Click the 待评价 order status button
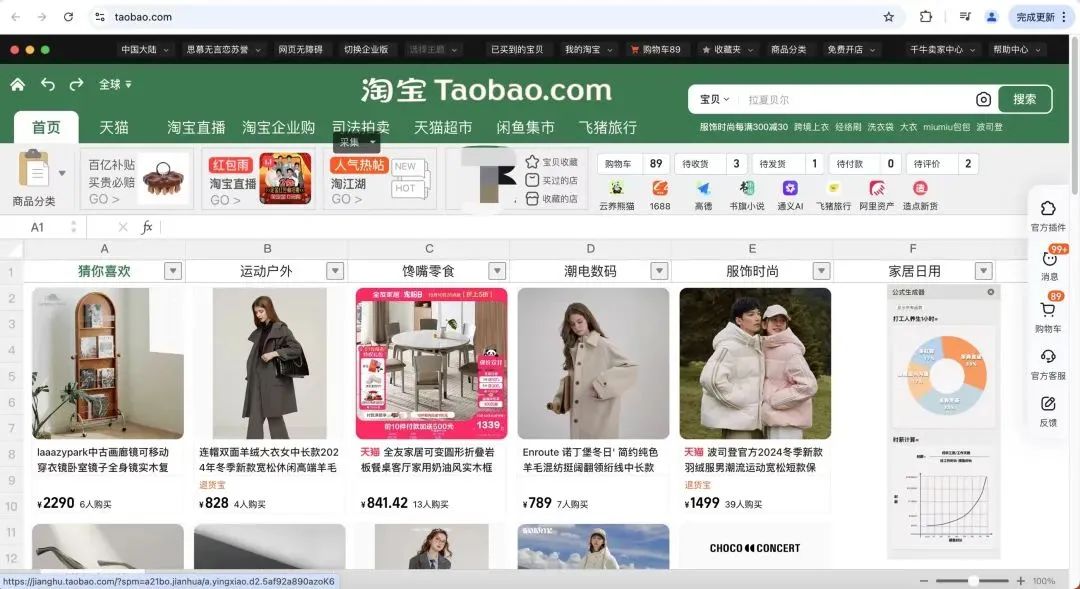Image resolution: width=1080 pixels, height=589 pixels. 942,164
